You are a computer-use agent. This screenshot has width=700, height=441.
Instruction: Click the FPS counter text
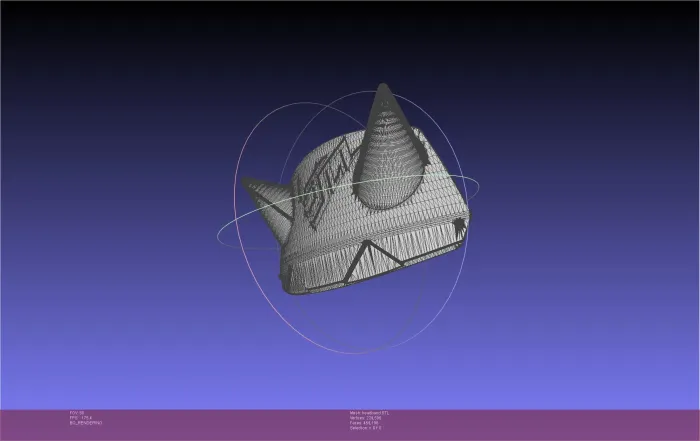[76, 417]
